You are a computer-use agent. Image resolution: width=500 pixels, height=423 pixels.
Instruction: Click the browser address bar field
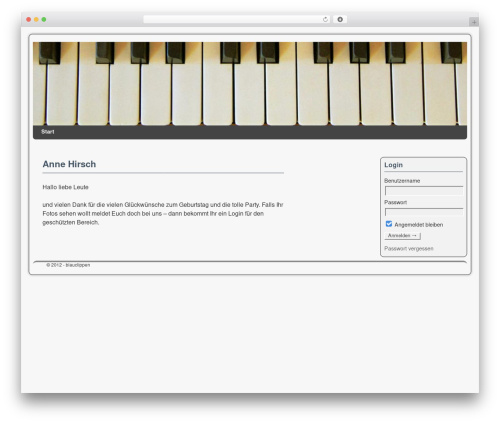[x=237, y=20]
